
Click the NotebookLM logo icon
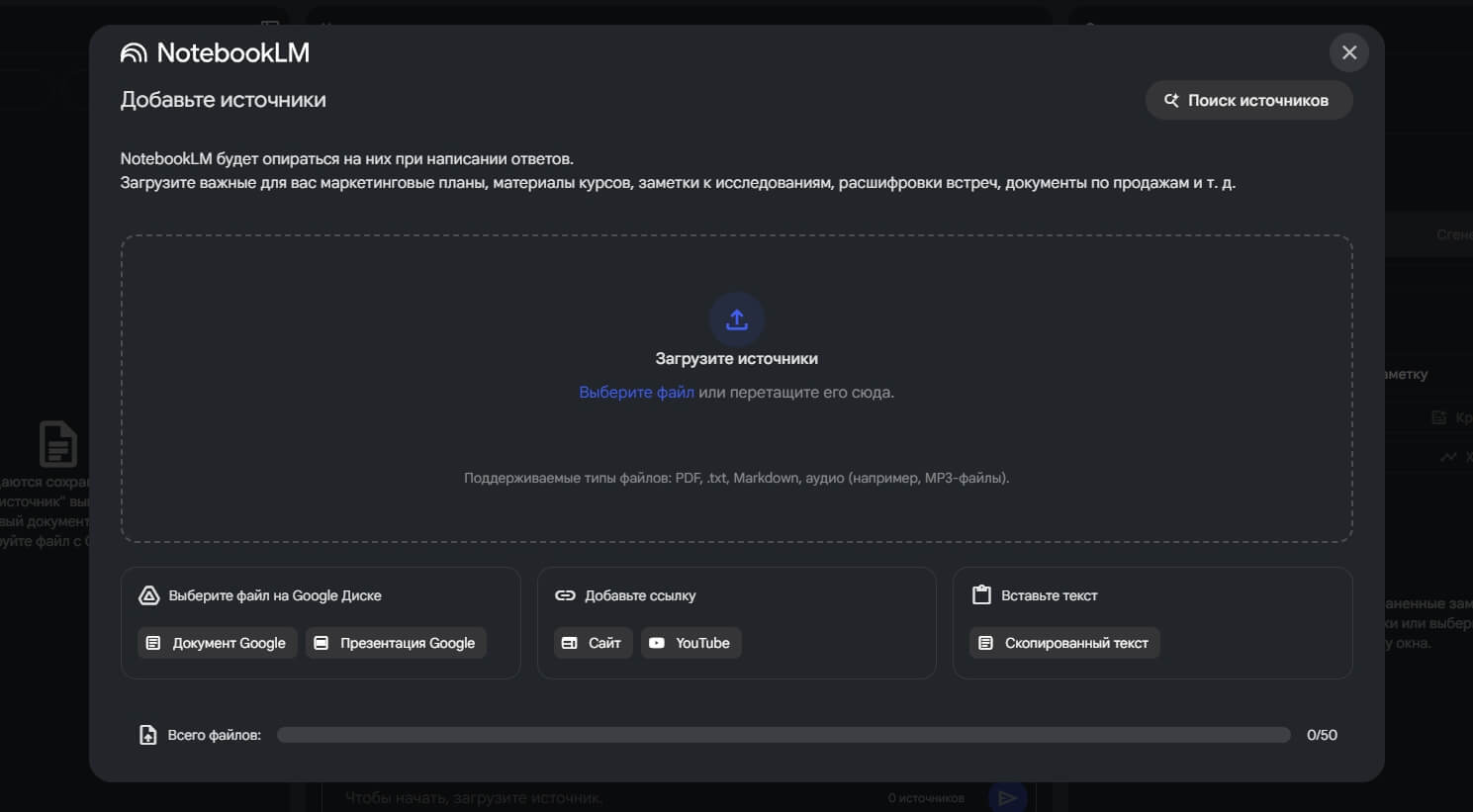click(134, 53)
